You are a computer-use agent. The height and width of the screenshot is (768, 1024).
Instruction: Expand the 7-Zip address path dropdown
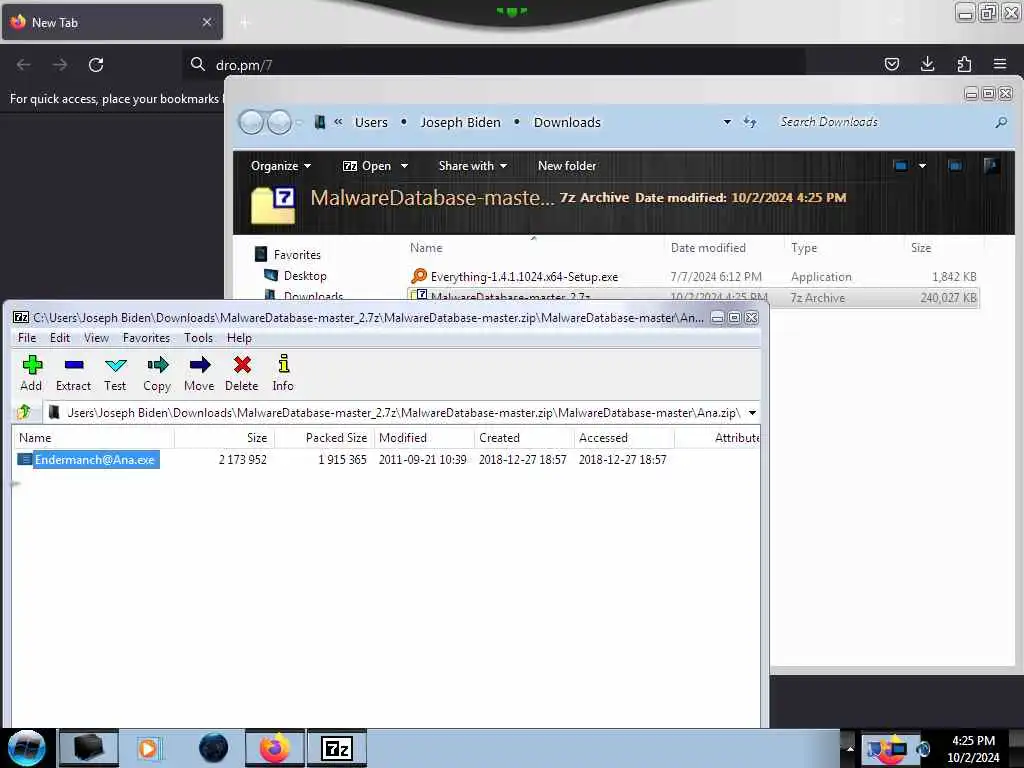coord(752,413)
